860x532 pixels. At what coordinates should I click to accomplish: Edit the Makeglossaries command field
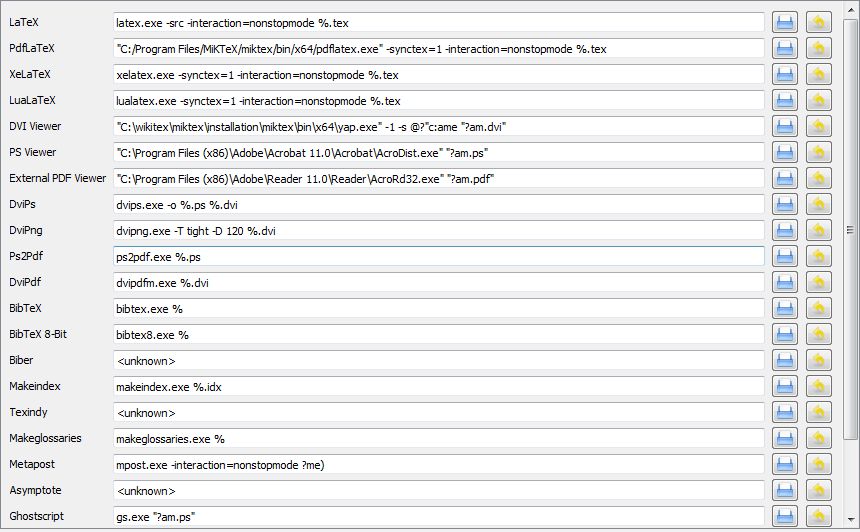click(439, 438)
